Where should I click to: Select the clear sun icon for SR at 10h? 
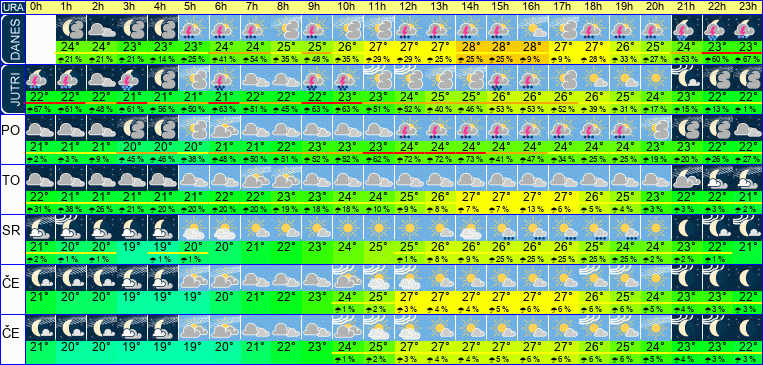346,228
